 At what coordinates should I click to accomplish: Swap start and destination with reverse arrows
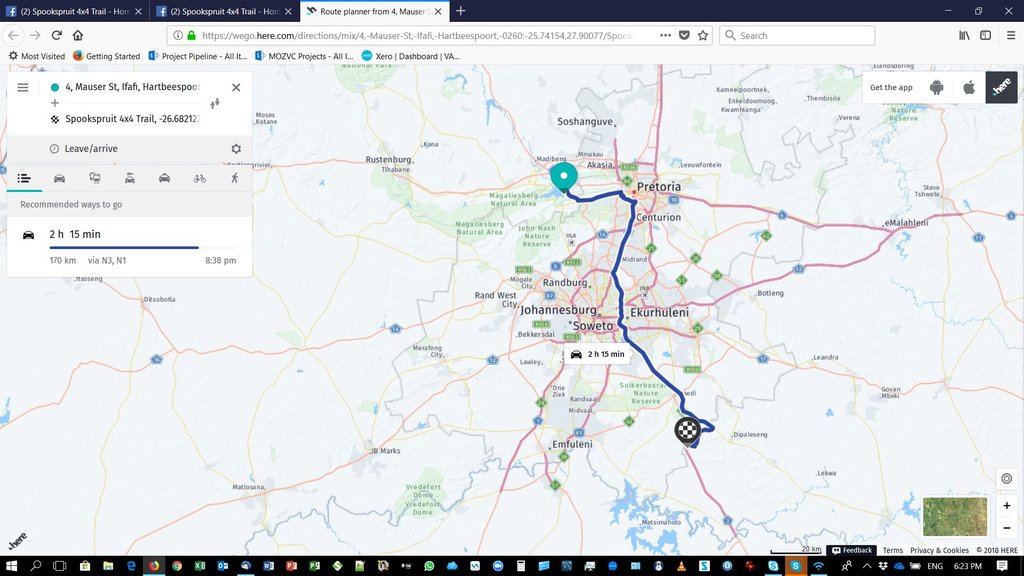[x=215, y=103]
